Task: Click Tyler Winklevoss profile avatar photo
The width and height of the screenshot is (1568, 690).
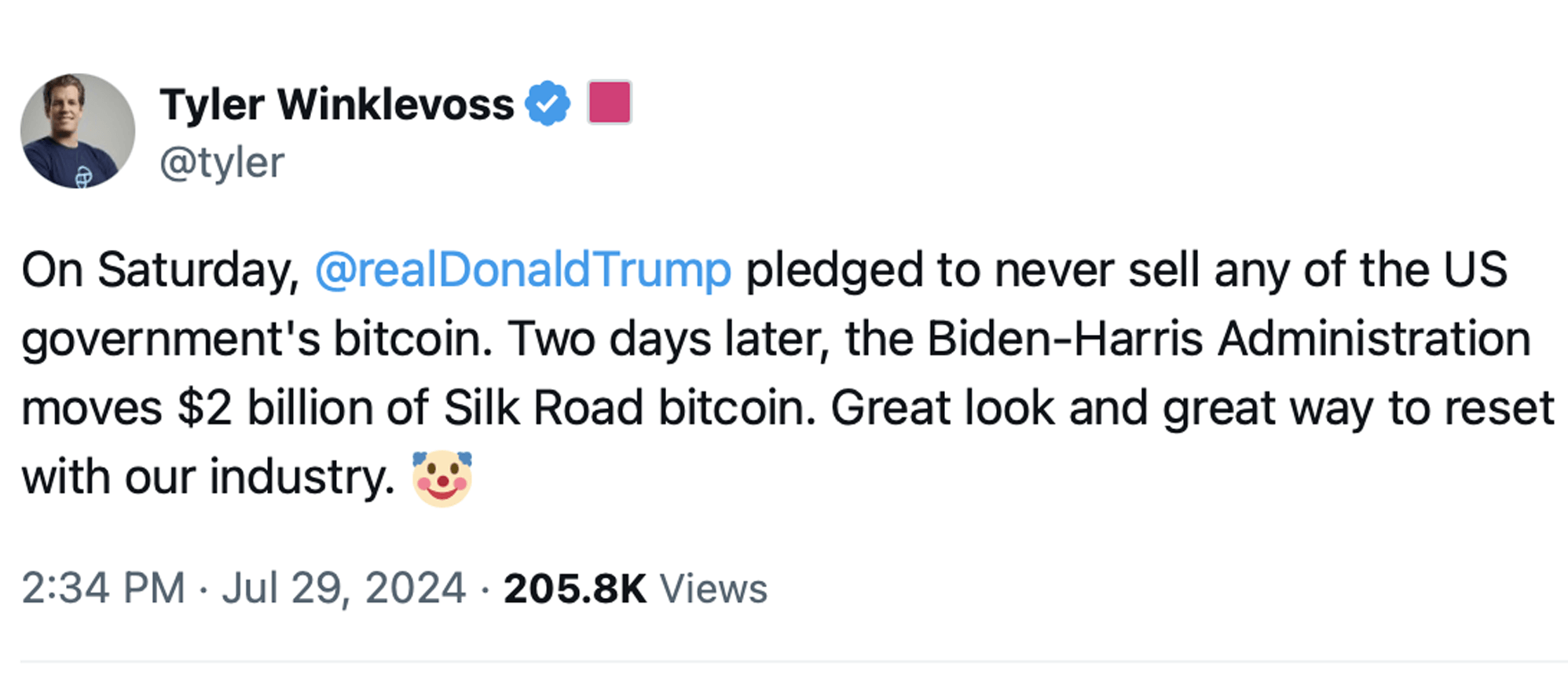Action: (x=77, y=130)
